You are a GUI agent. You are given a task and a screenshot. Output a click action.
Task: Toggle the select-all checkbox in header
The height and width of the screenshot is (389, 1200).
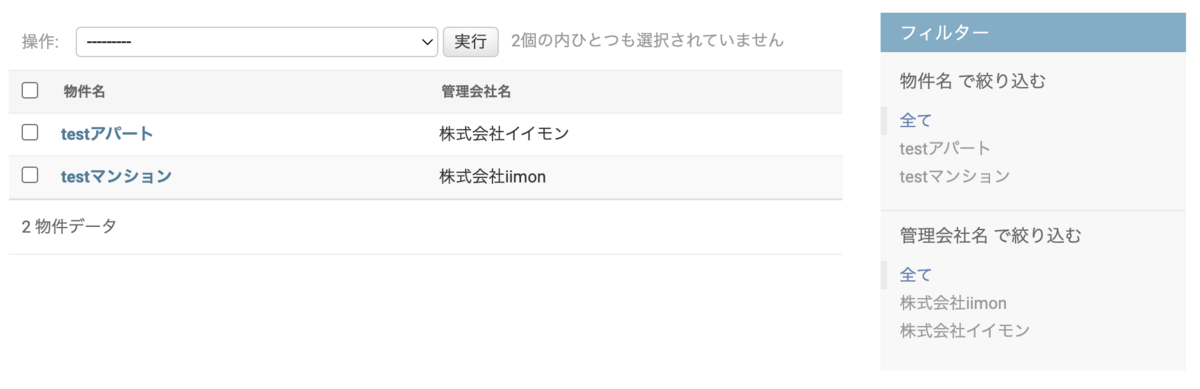(30, 90)
